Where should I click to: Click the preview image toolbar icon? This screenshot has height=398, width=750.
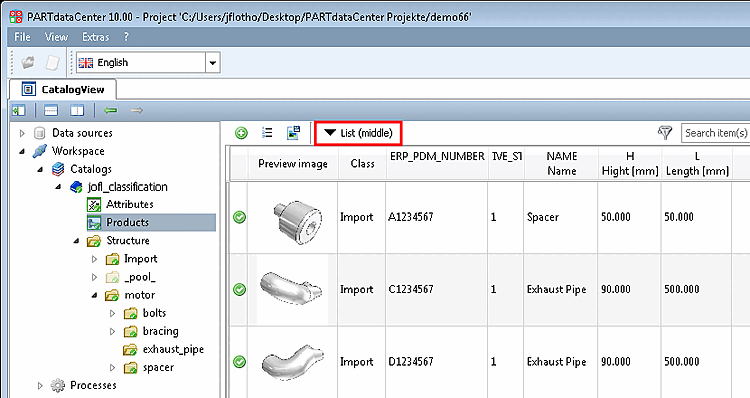pyautogui.click(x=293, y=133)
